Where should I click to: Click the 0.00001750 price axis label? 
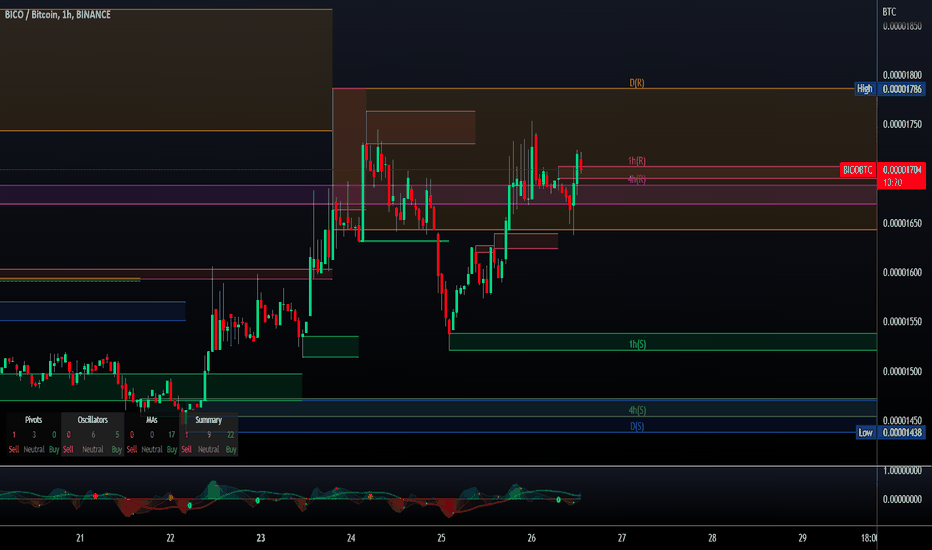(902, 124)
